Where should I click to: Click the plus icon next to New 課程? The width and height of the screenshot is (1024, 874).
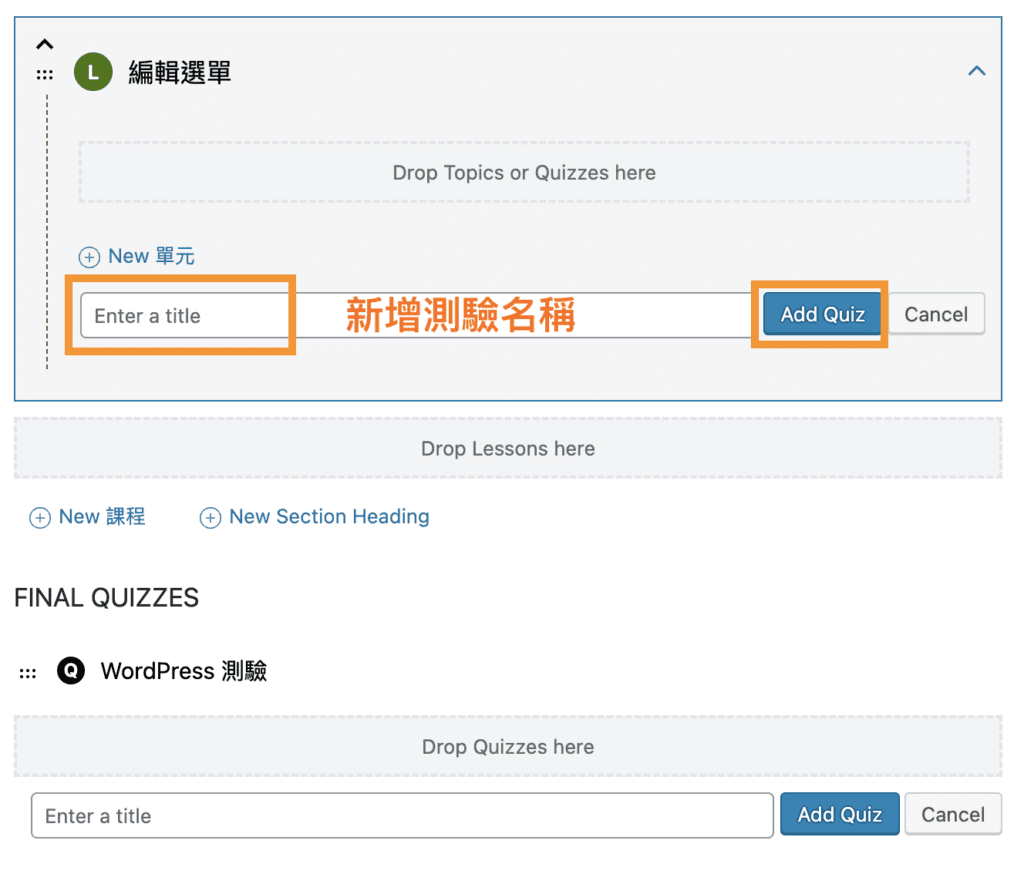pyautogui.click(x=40, y=518)
